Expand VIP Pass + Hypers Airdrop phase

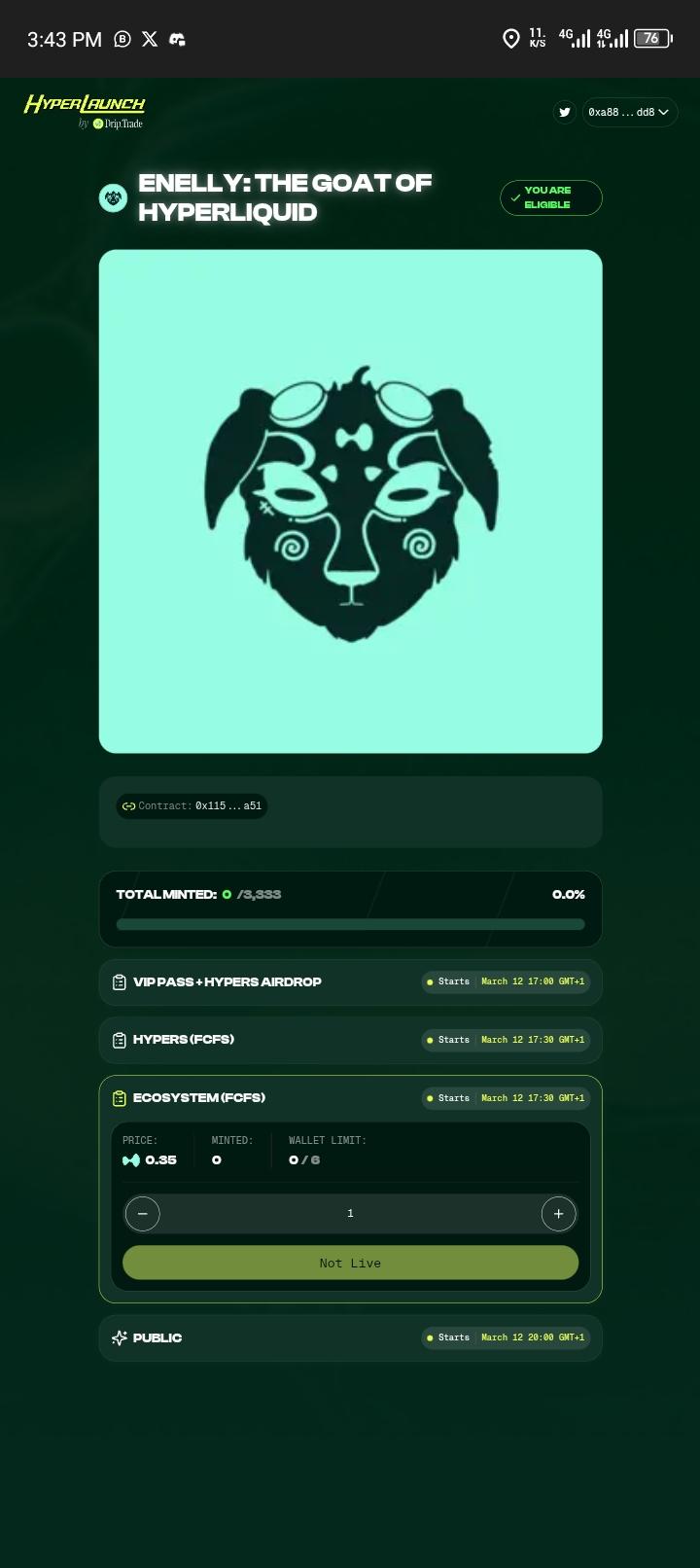[x=350, y=981]
